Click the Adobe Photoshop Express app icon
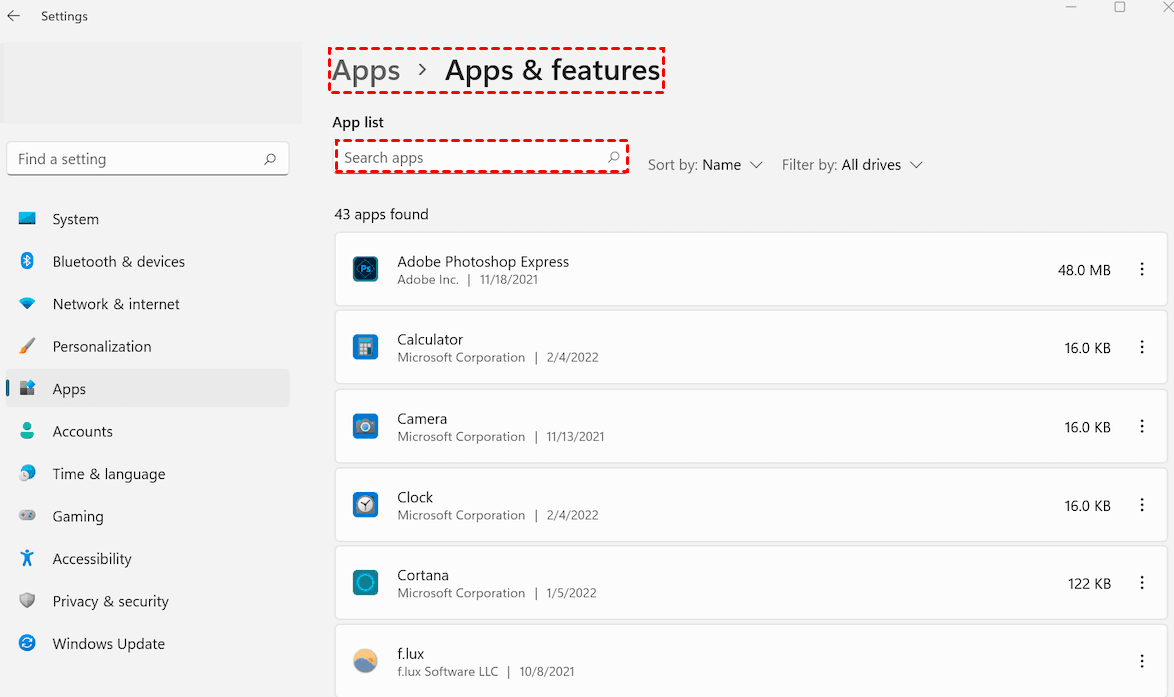The image size is (1174, 697). (365, 269)
